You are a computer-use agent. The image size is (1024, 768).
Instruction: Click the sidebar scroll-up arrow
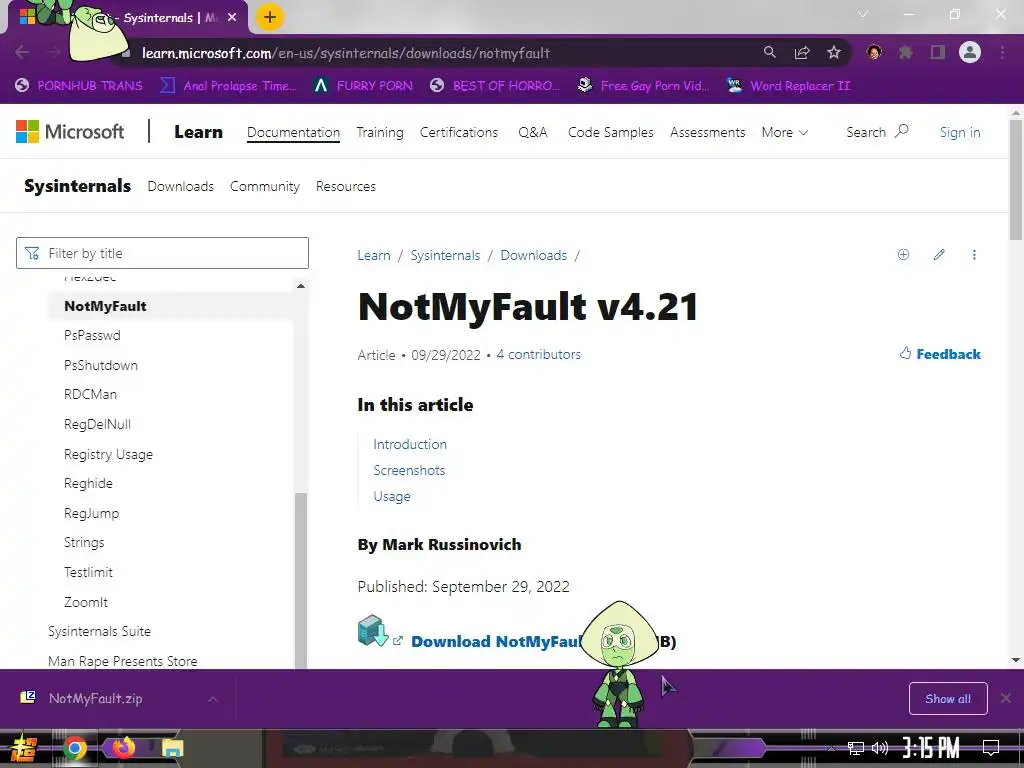tap(300, 286)
